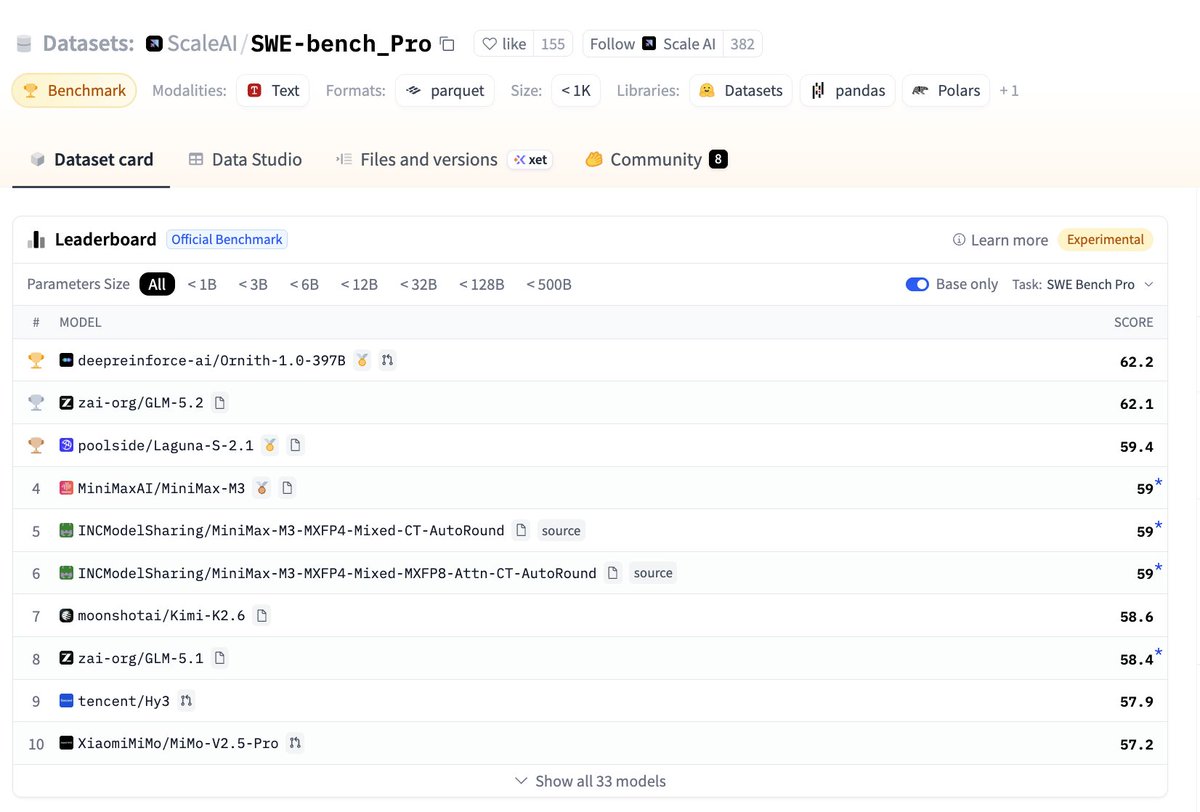Click the Text modality tag
The image size is (1200, 812).
click(273, 90)
